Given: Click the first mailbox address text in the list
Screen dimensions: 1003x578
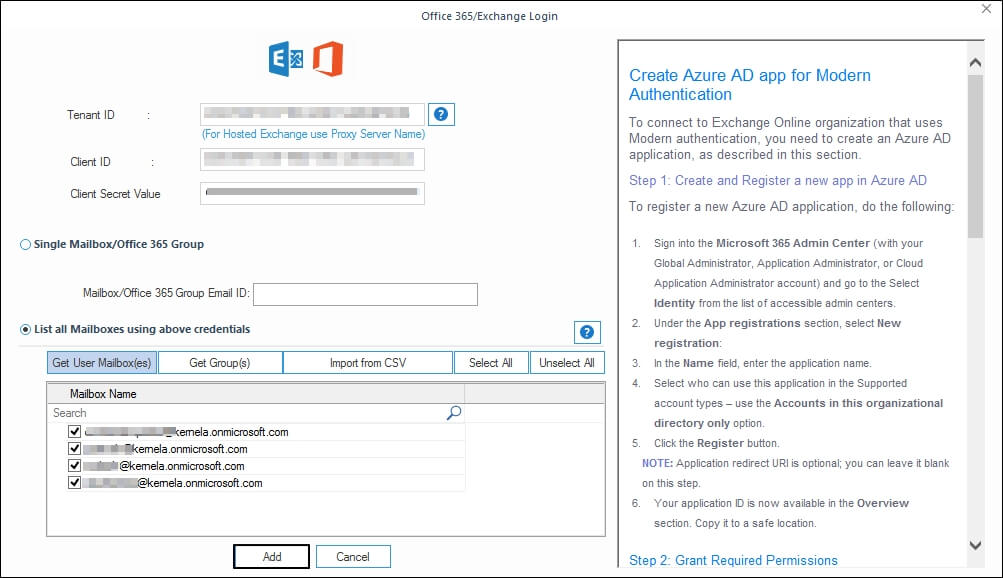Looking at the screenshot, I should click(x=187, y=432).
